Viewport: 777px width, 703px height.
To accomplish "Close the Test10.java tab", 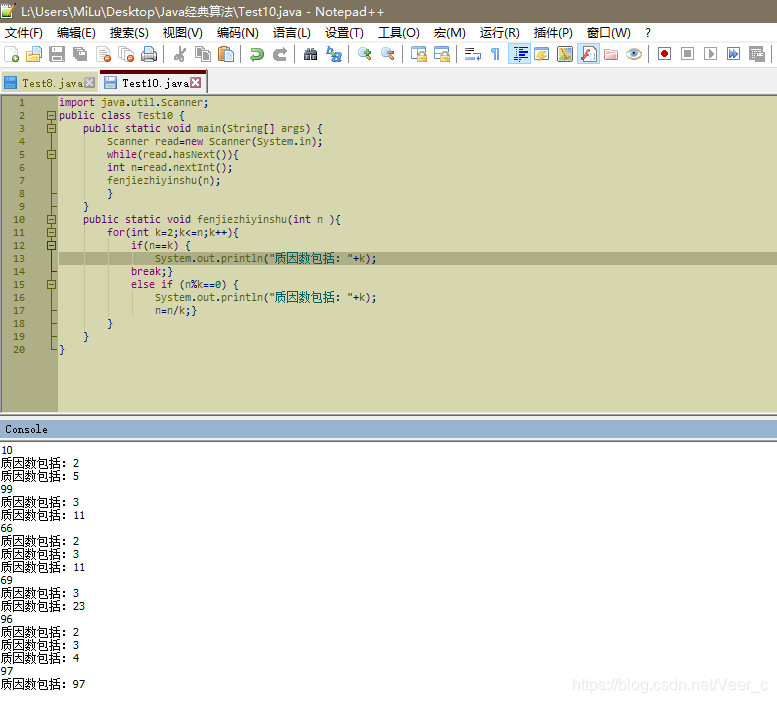I will pyautogui.click(x=196, y=83).
